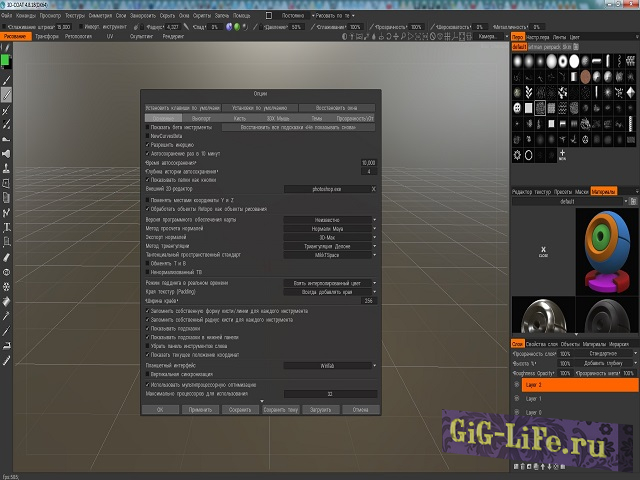The width and height of the screenshot is (640, 480).
Task: Select the brush tool in left toolbar
Action: [6, 78]
